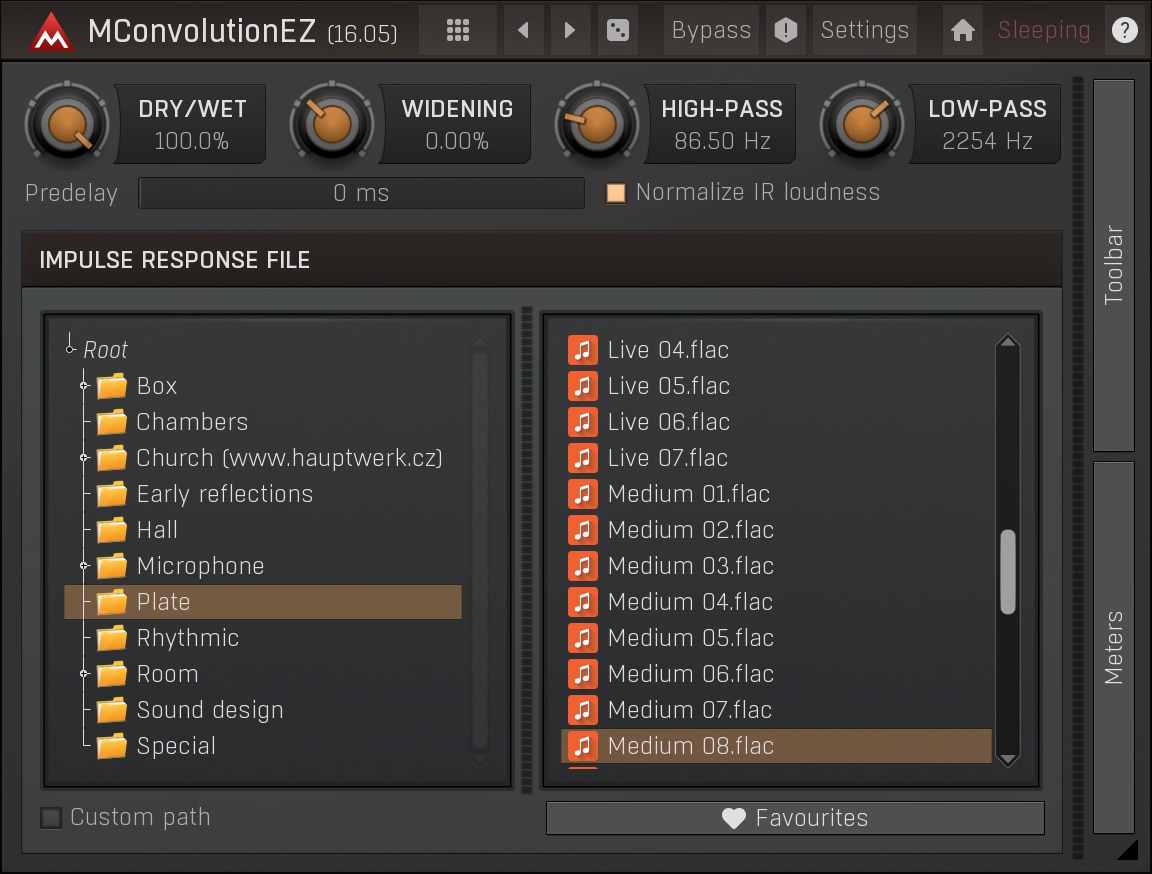Toggle Normalize IR loudness checkbox
1152x874 pixels.
click(616, 192)
